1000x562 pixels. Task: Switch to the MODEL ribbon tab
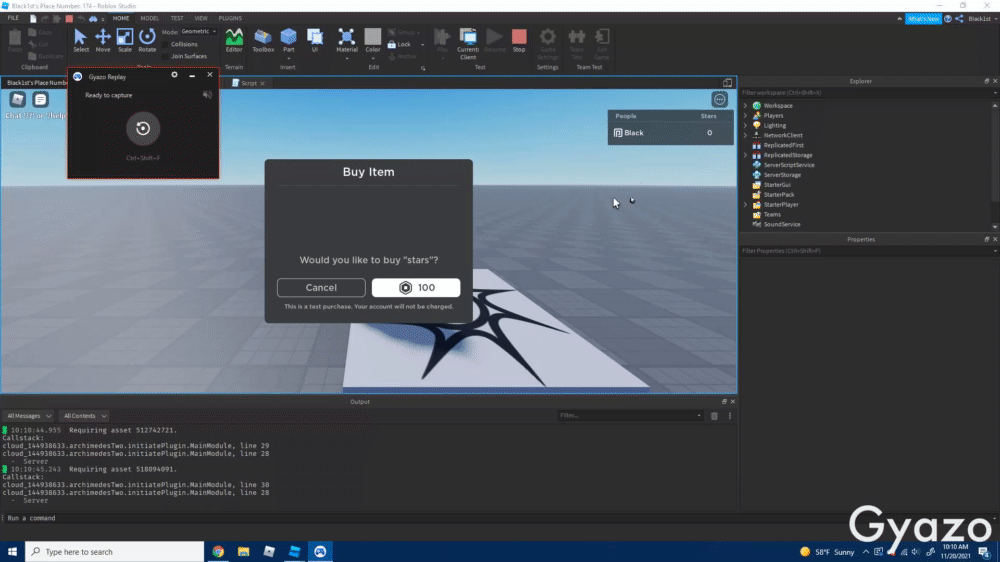(150, 18)
